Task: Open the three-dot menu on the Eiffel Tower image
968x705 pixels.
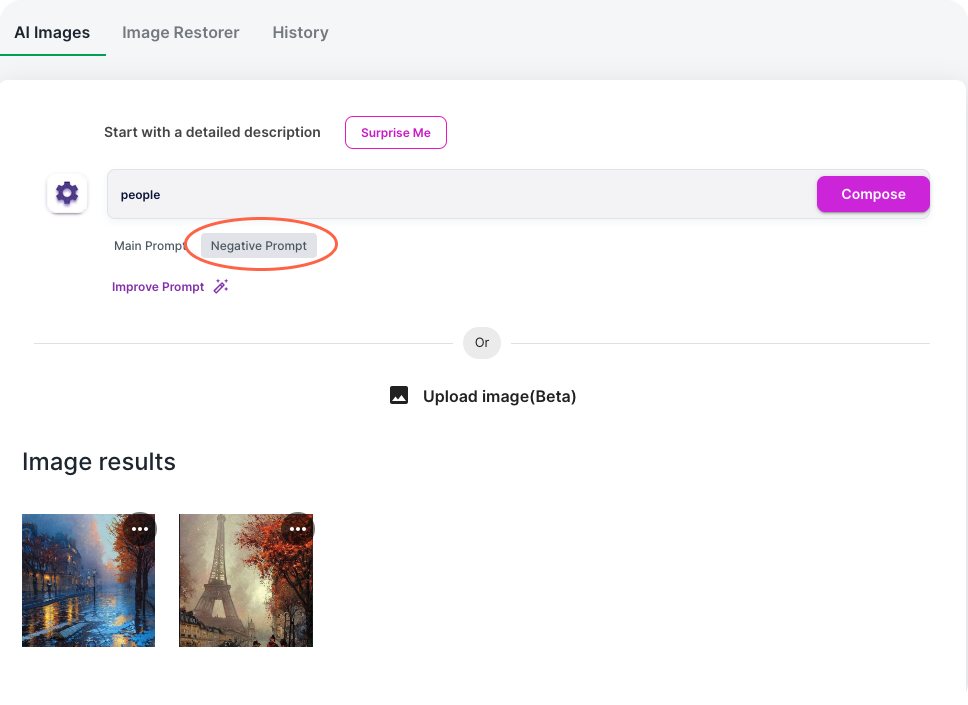Action: click(x=298, y=528)
